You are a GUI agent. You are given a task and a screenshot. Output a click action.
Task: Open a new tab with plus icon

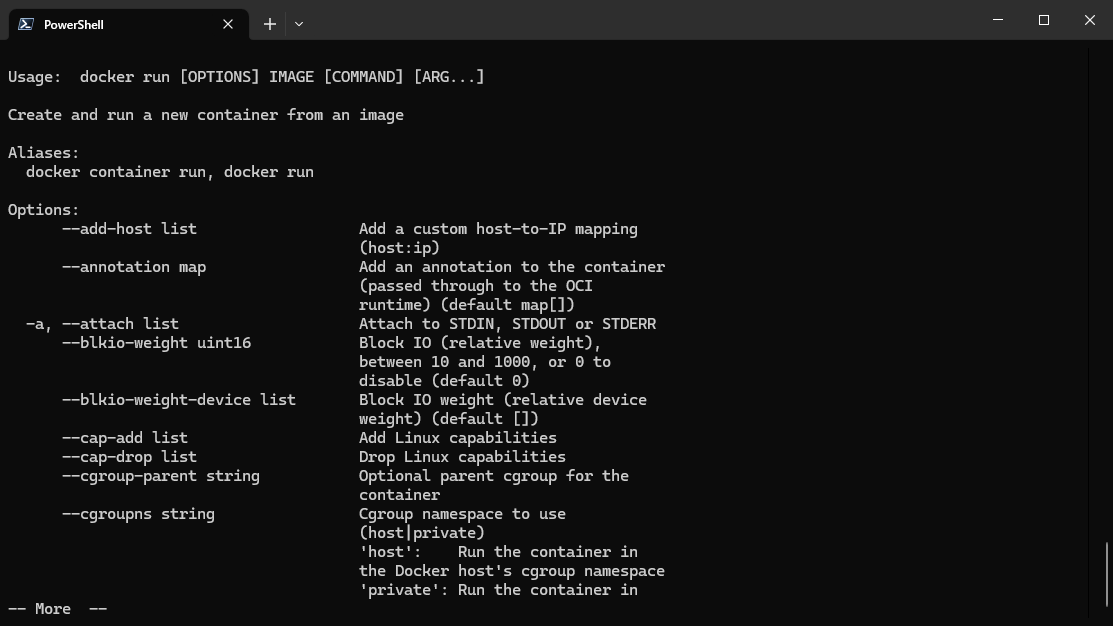pyautogui.click(x=270, y=24)
